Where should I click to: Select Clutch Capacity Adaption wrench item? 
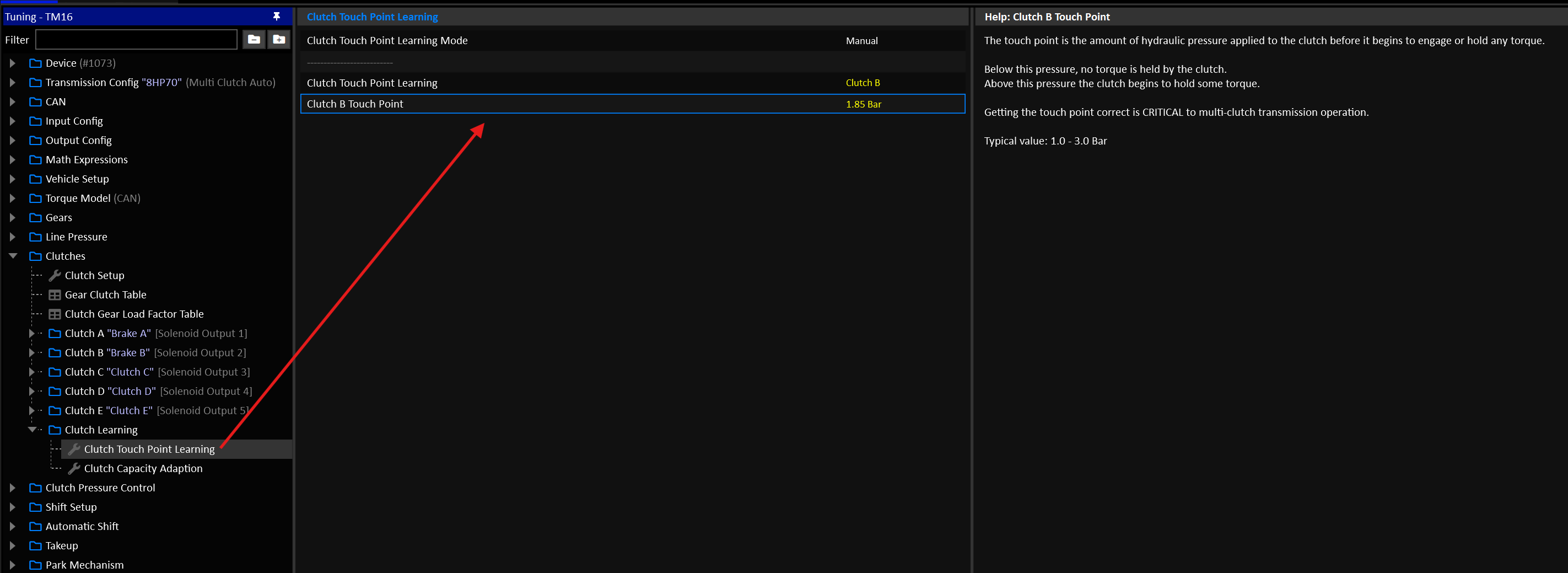(143, 468)
